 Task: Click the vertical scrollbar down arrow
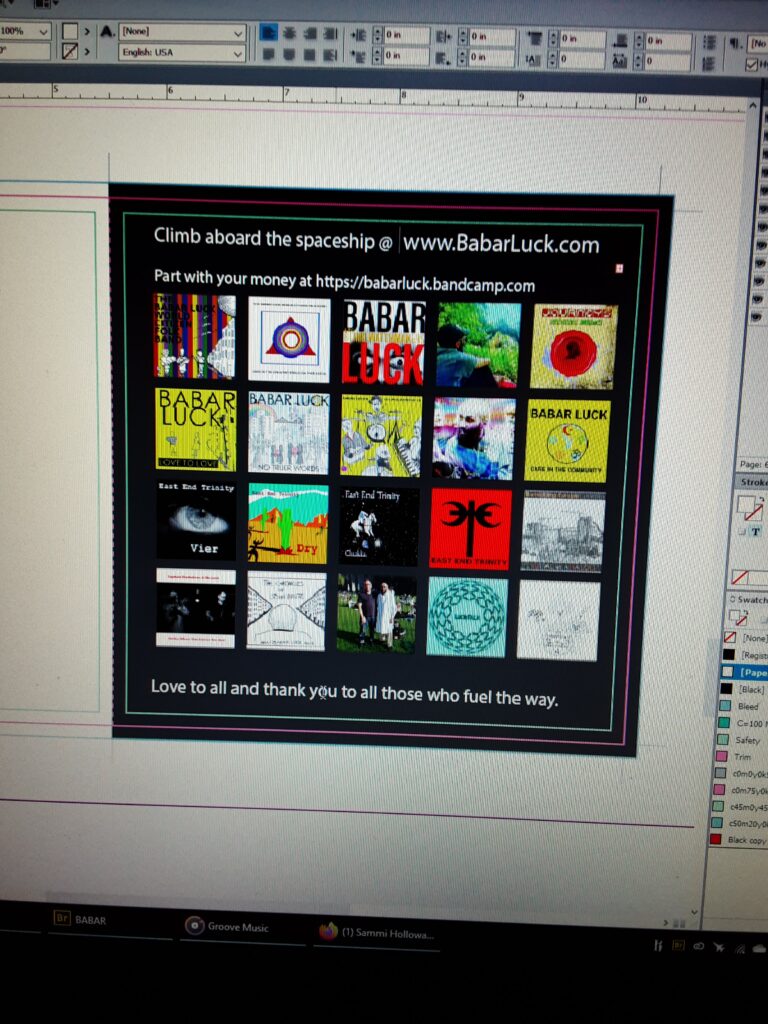click(x=694, y=912)
